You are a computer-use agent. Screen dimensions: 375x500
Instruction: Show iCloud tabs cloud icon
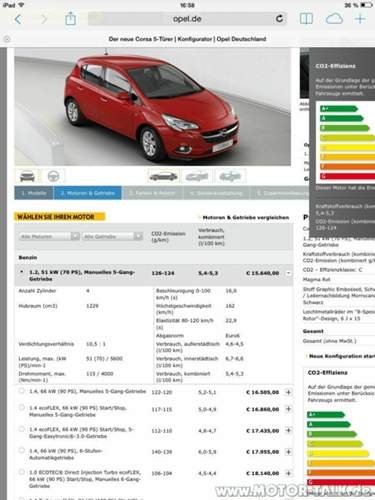point(334,19)
